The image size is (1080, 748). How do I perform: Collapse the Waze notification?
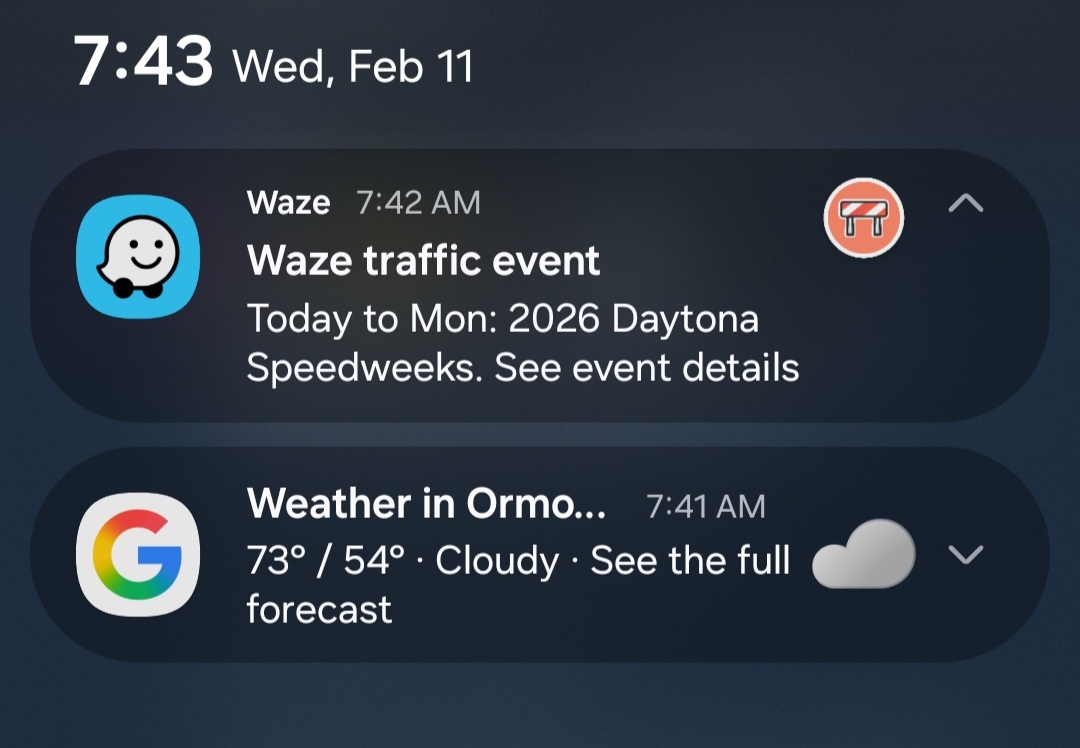[965, 204]
